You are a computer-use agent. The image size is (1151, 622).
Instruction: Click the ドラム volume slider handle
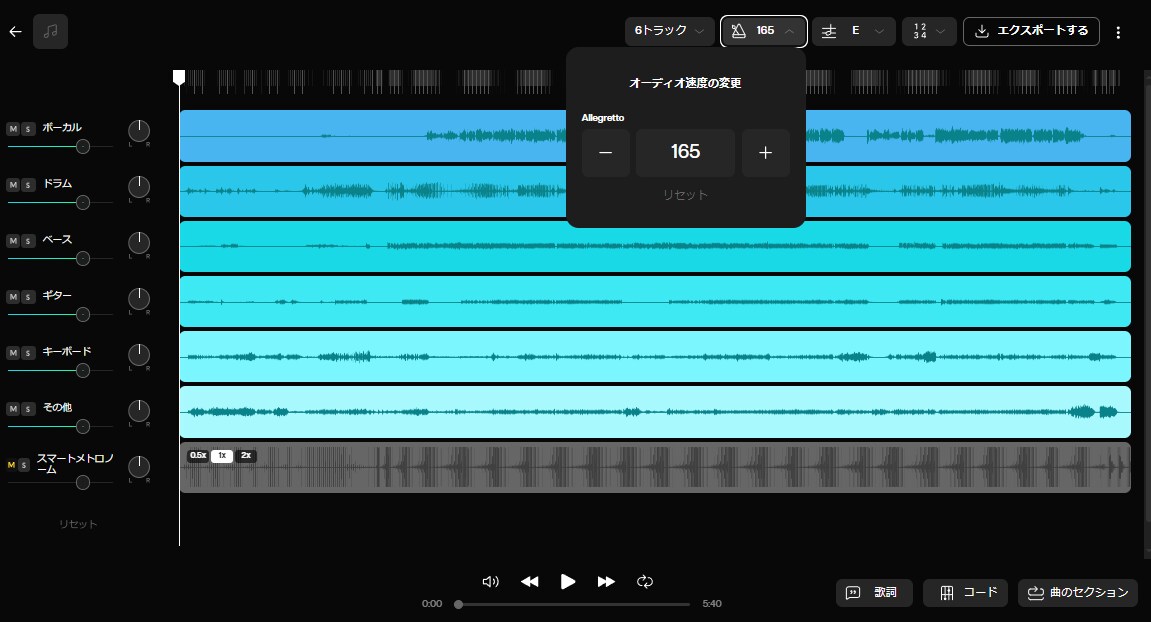pyautogui.click(x=83, y=203)
